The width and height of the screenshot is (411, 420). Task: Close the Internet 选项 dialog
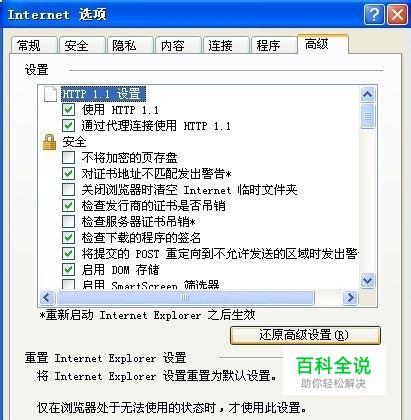pos(397,15)
